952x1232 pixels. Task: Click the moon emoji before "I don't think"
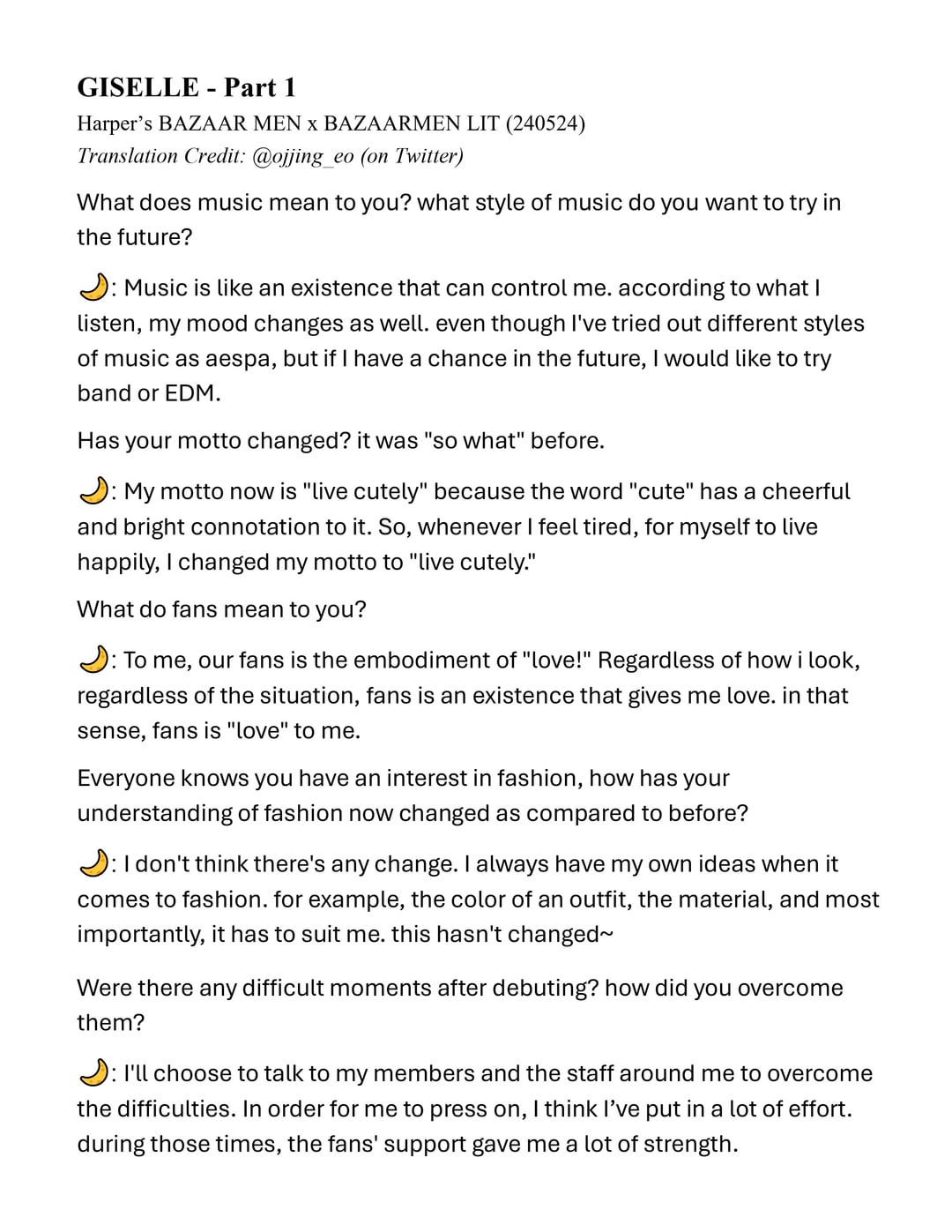[x=93, y=863]
